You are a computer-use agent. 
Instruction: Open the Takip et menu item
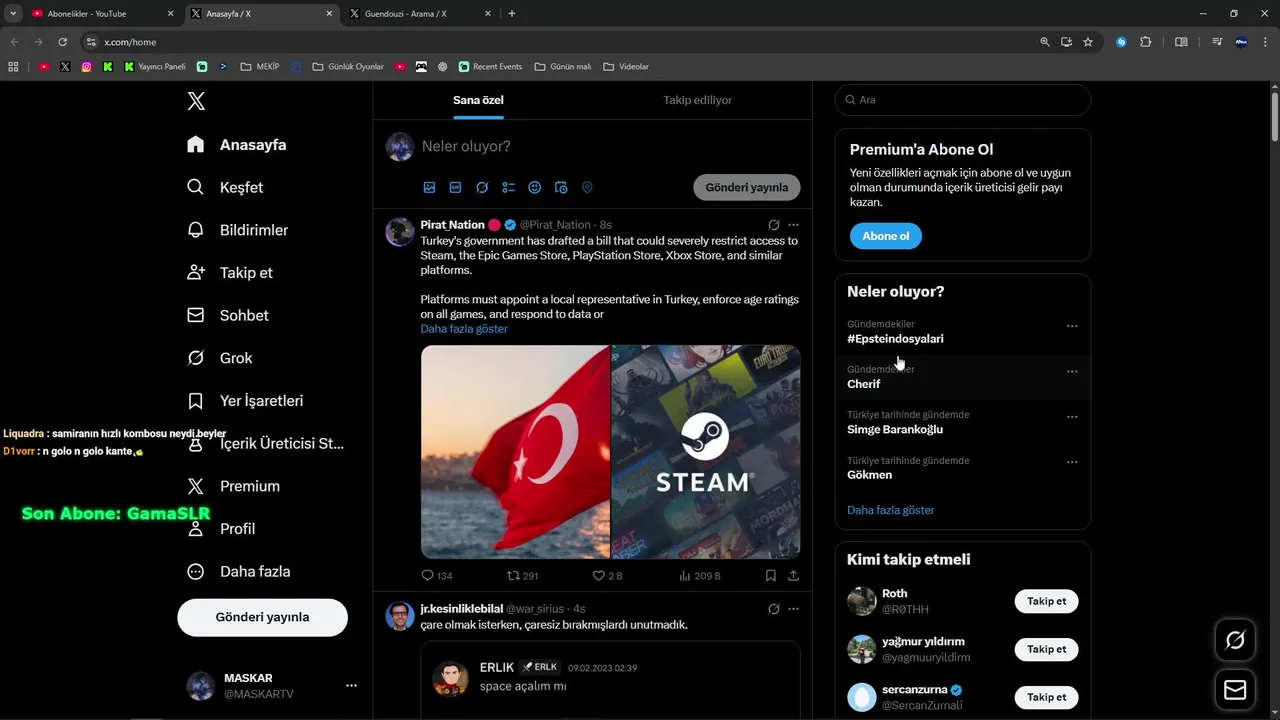pos(230,273)
